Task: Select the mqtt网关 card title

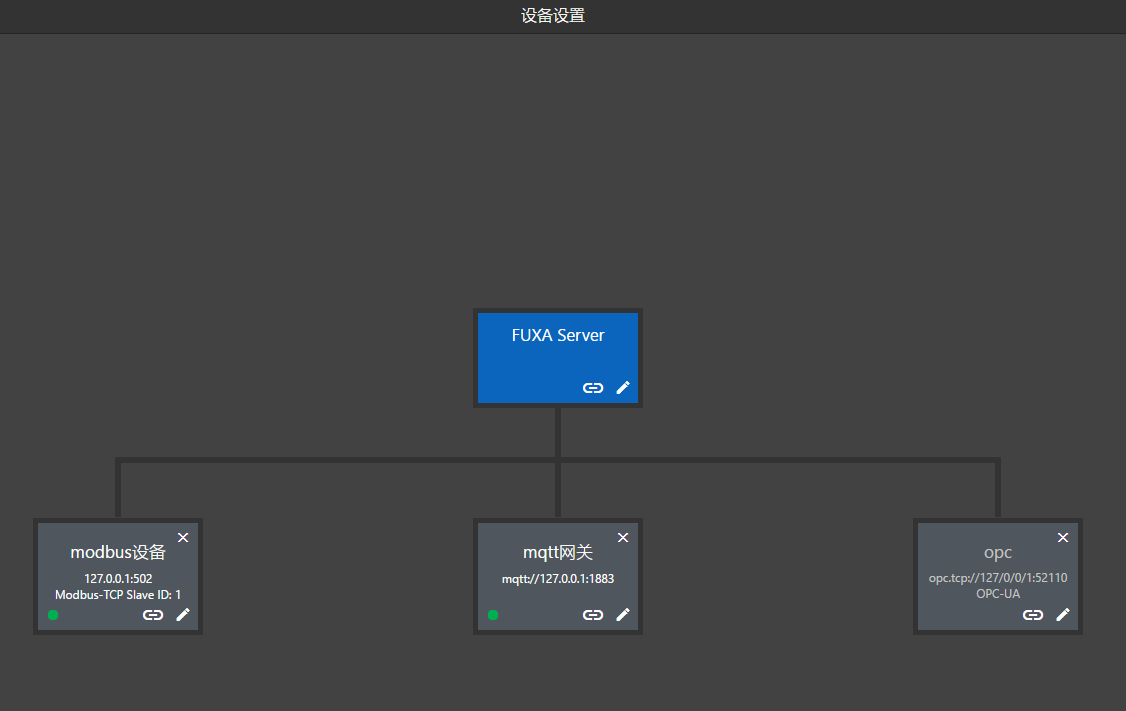Action: [558, 552]
